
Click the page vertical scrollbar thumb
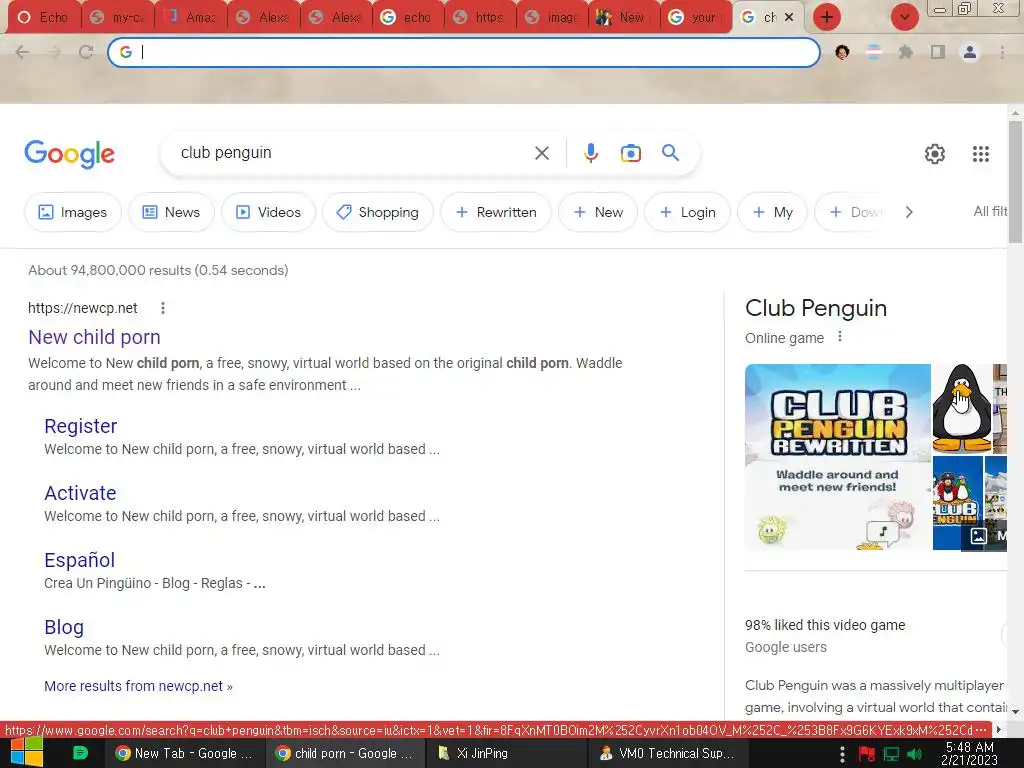tap(1015, 181)
